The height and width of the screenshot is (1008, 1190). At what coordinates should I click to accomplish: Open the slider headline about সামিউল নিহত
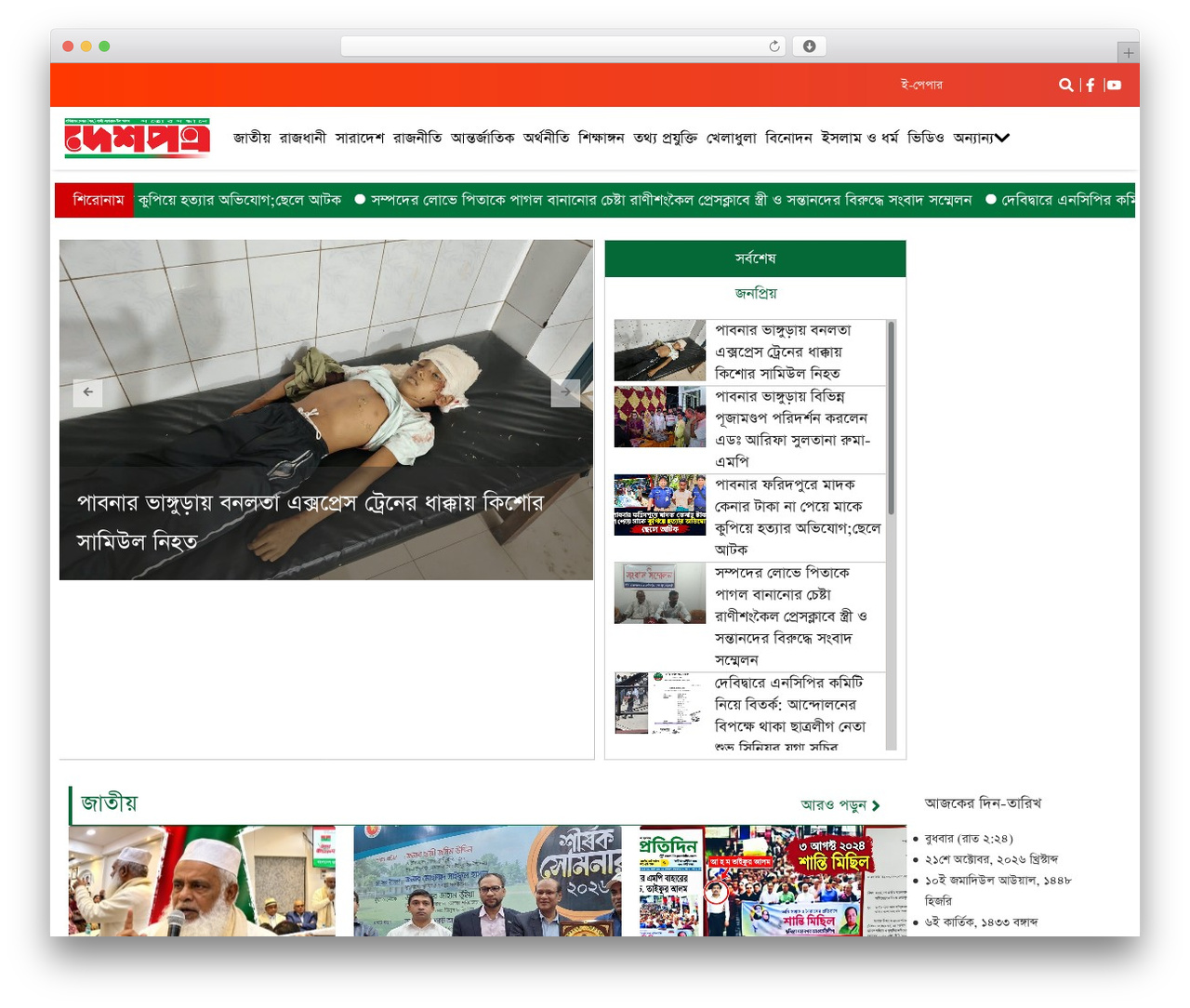[311, 522]
